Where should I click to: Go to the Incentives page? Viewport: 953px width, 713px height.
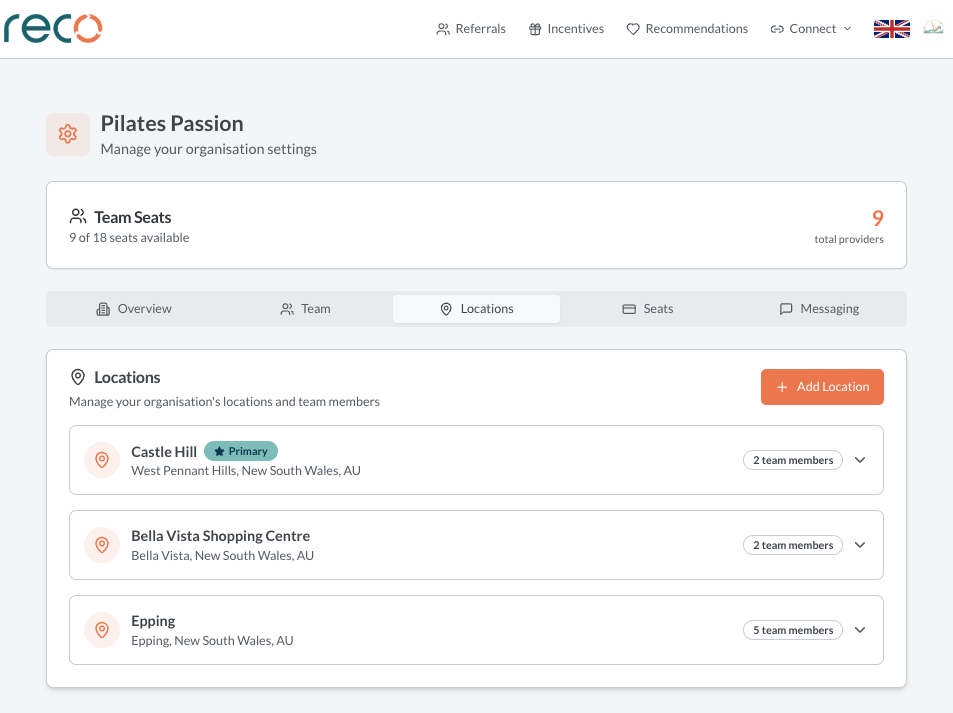click(566, 29)
